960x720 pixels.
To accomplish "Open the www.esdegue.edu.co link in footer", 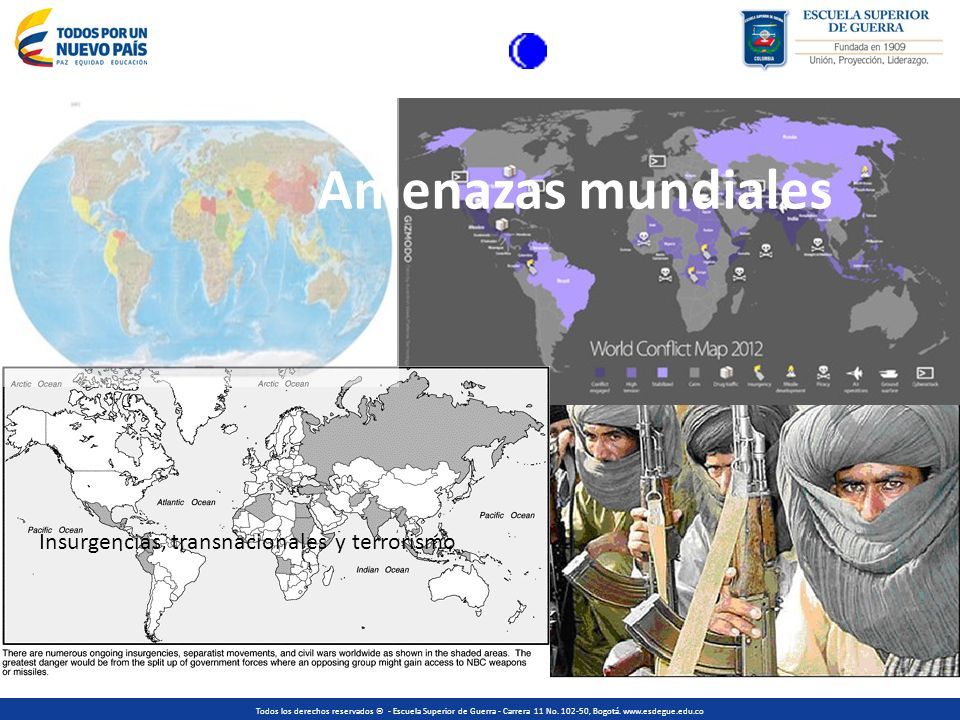I will [x=663, y=711].
